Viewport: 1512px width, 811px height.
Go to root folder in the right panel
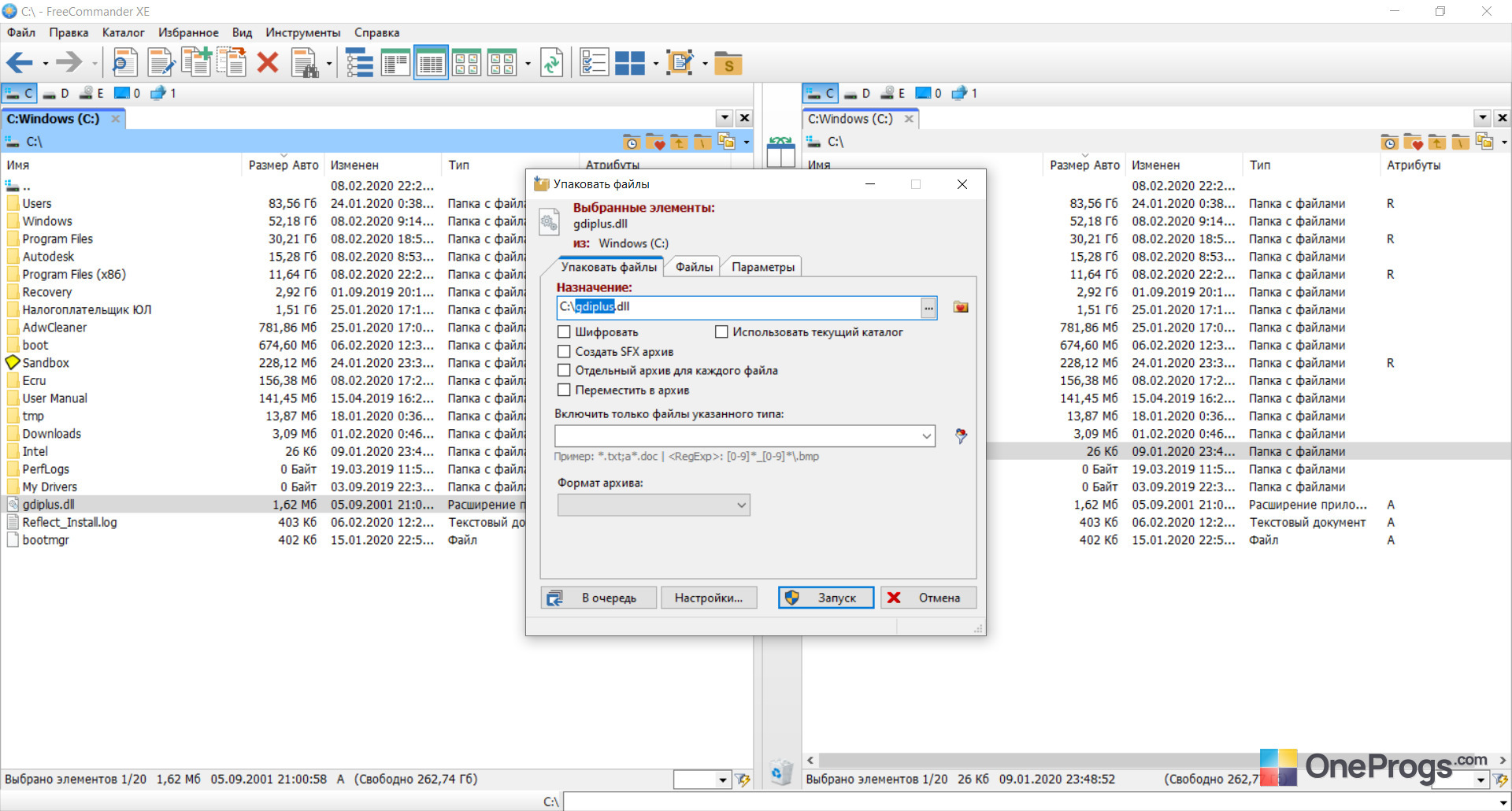pyautogui.click(x=1461, y=143)
